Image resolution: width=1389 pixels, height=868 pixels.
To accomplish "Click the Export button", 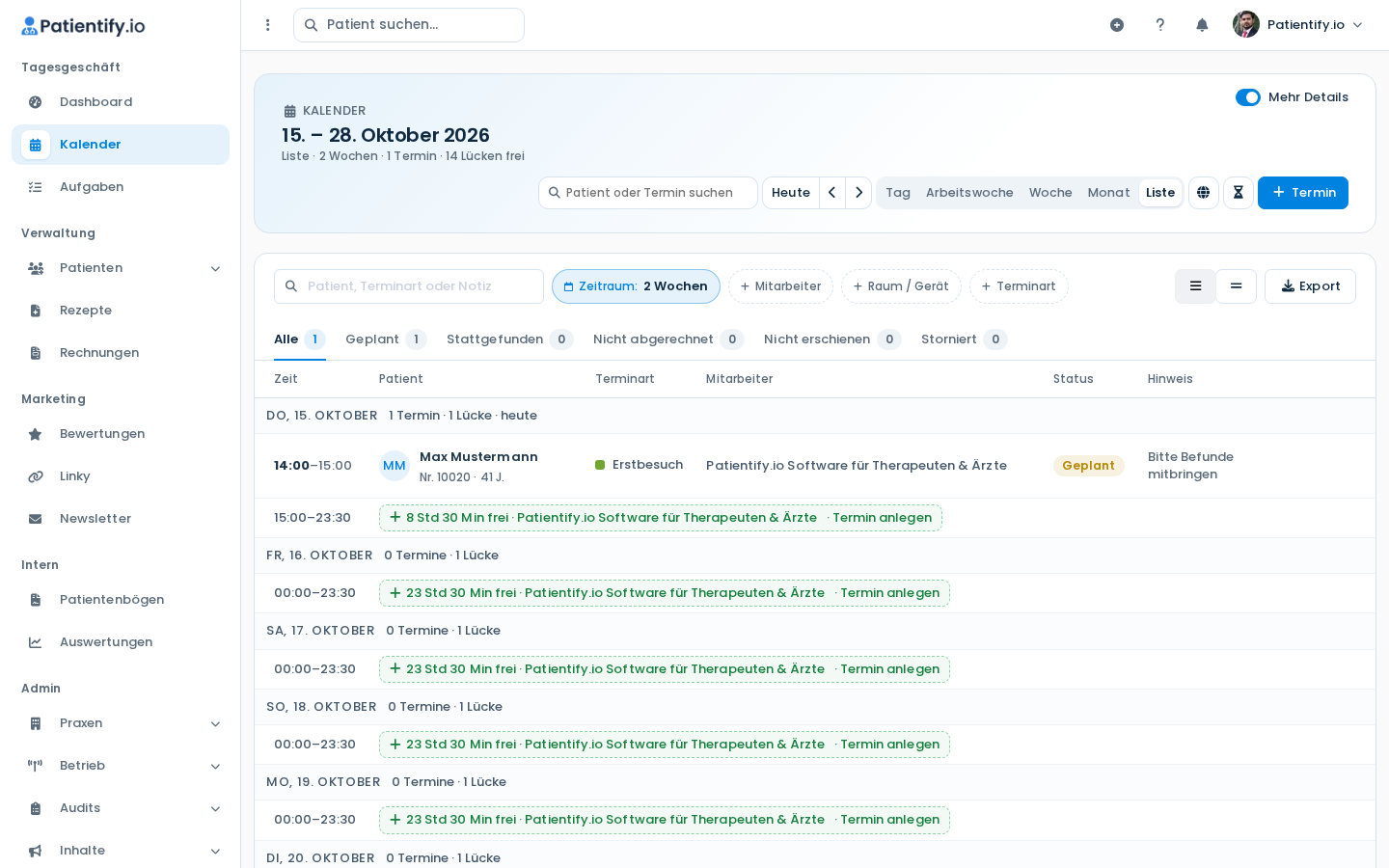I will (1310, 286).
